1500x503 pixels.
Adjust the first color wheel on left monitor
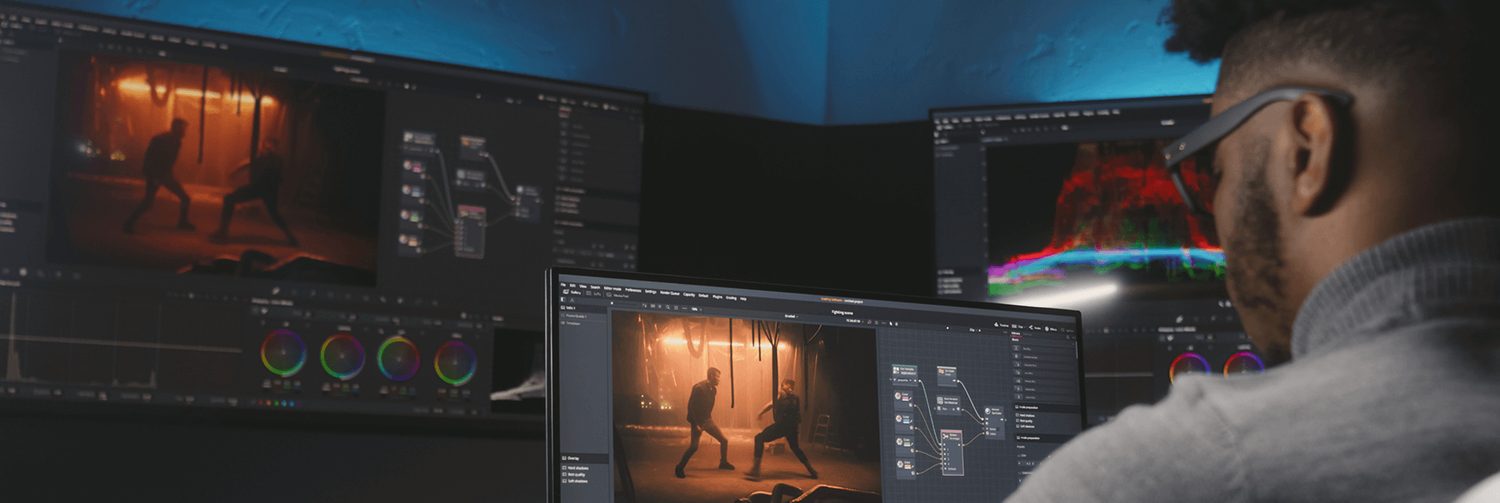pyautogui.click(x=283, y=352)
